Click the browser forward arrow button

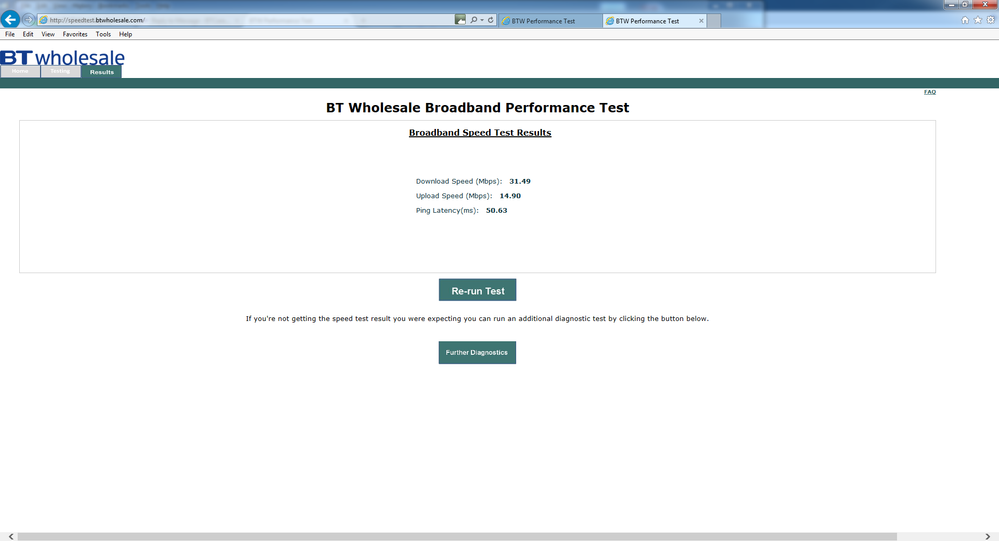point(28,20)
